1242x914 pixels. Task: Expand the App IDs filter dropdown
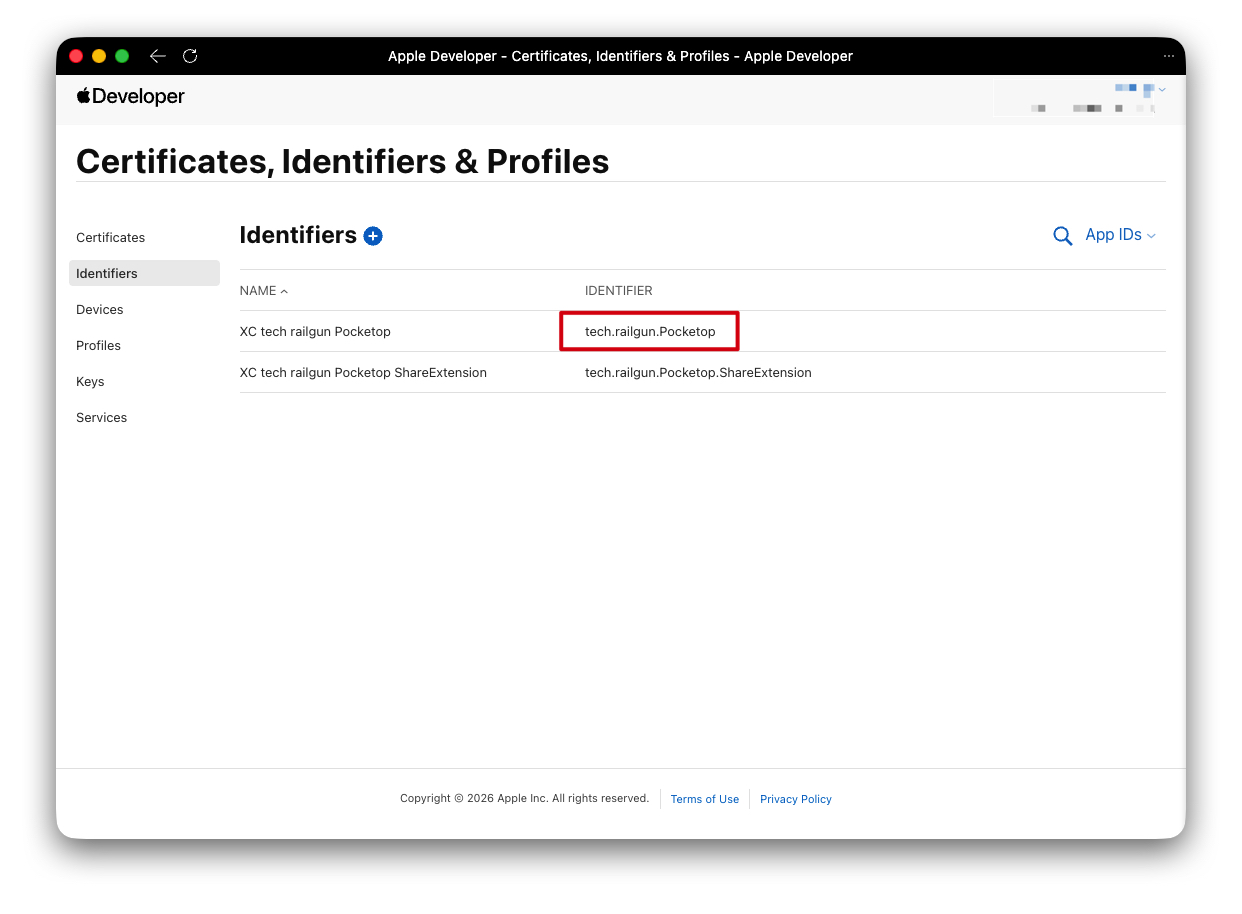point(1121,235)
